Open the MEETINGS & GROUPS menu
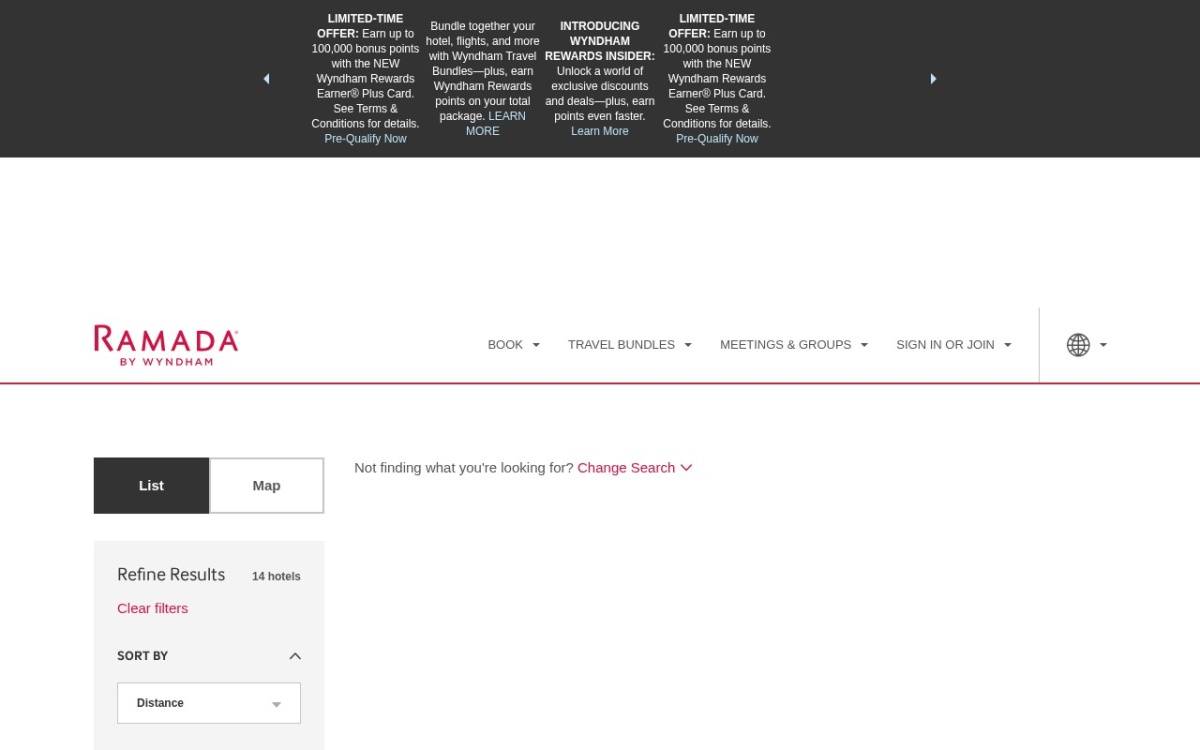The image size is (1200, 750). (x=794, y=345)
